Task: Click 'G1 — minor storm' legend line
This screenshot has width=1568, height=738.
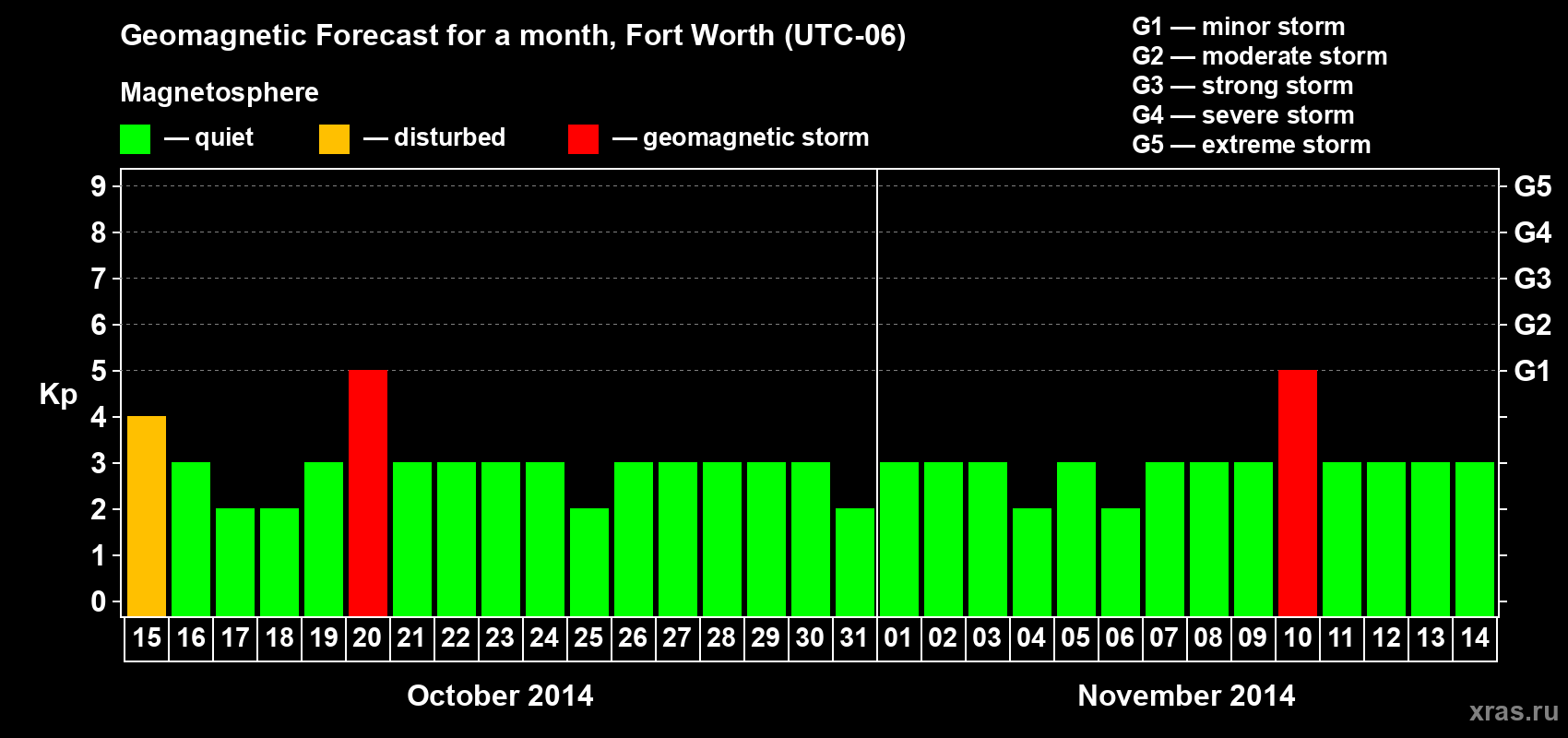Action: pyautogui.click(x=1239, y=27)
